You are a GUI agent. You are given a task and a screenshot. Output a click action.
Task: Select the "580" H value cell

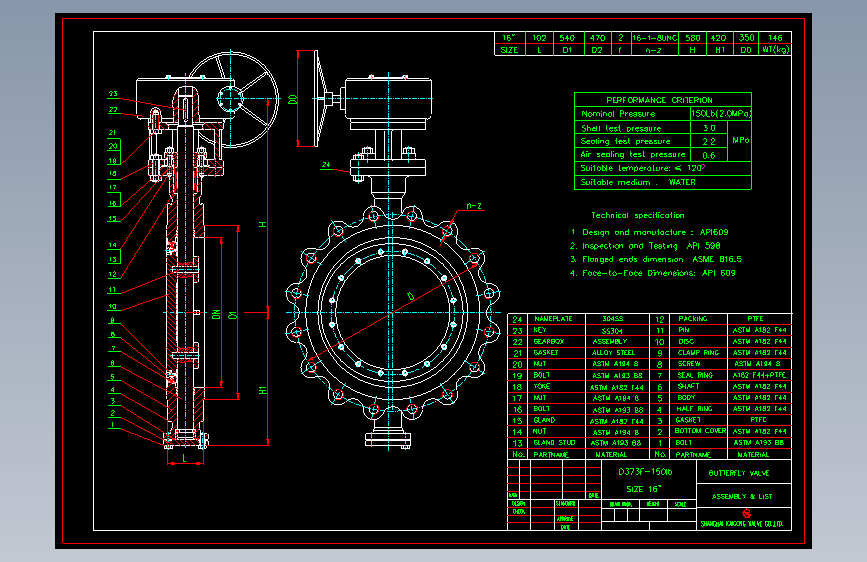[693, 38]
